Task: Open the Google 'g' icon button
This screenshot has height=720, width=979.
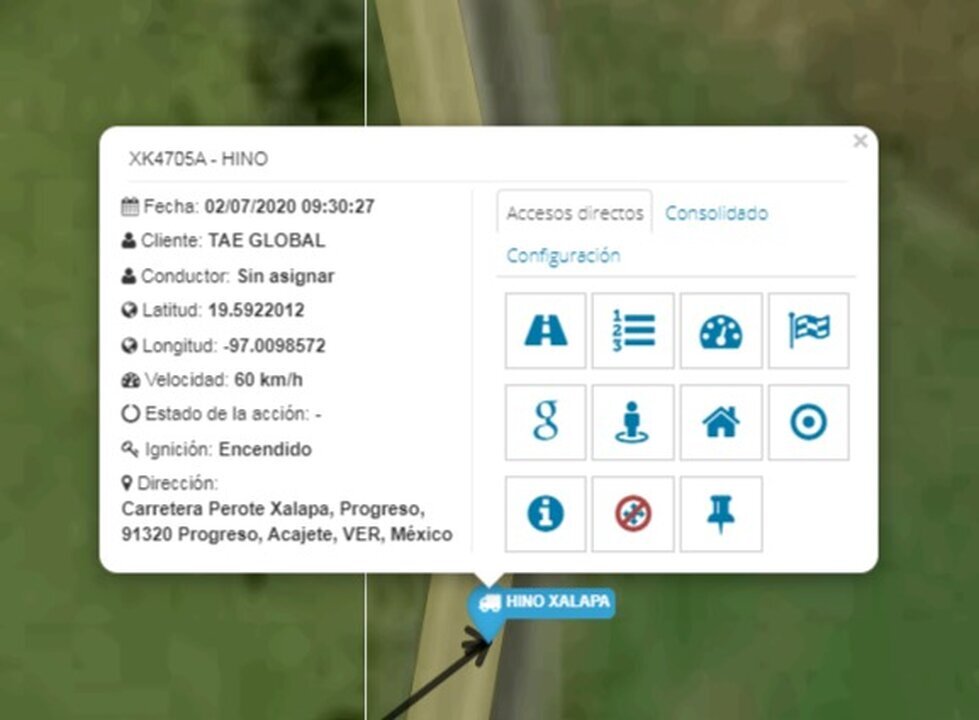Action: (x=546, y=423)
